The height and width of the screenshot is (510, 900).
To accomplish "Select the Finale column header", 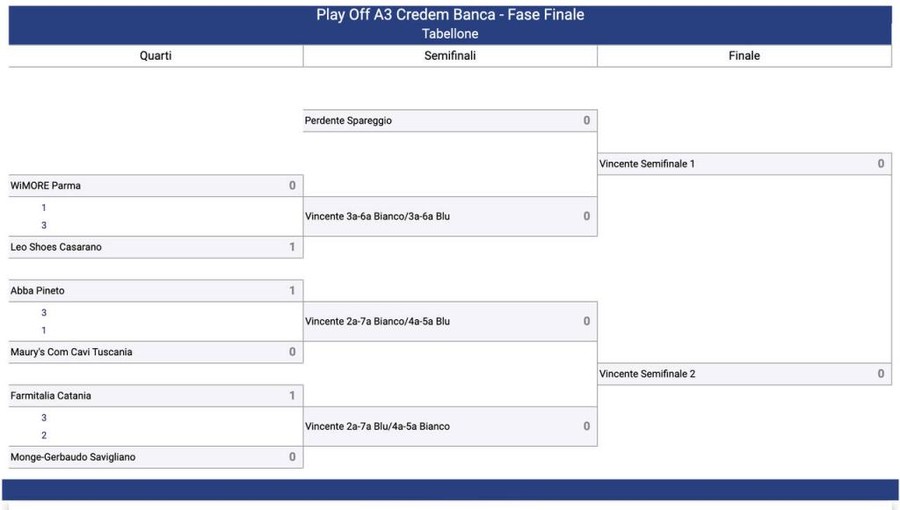I will (x=744, y=56).
